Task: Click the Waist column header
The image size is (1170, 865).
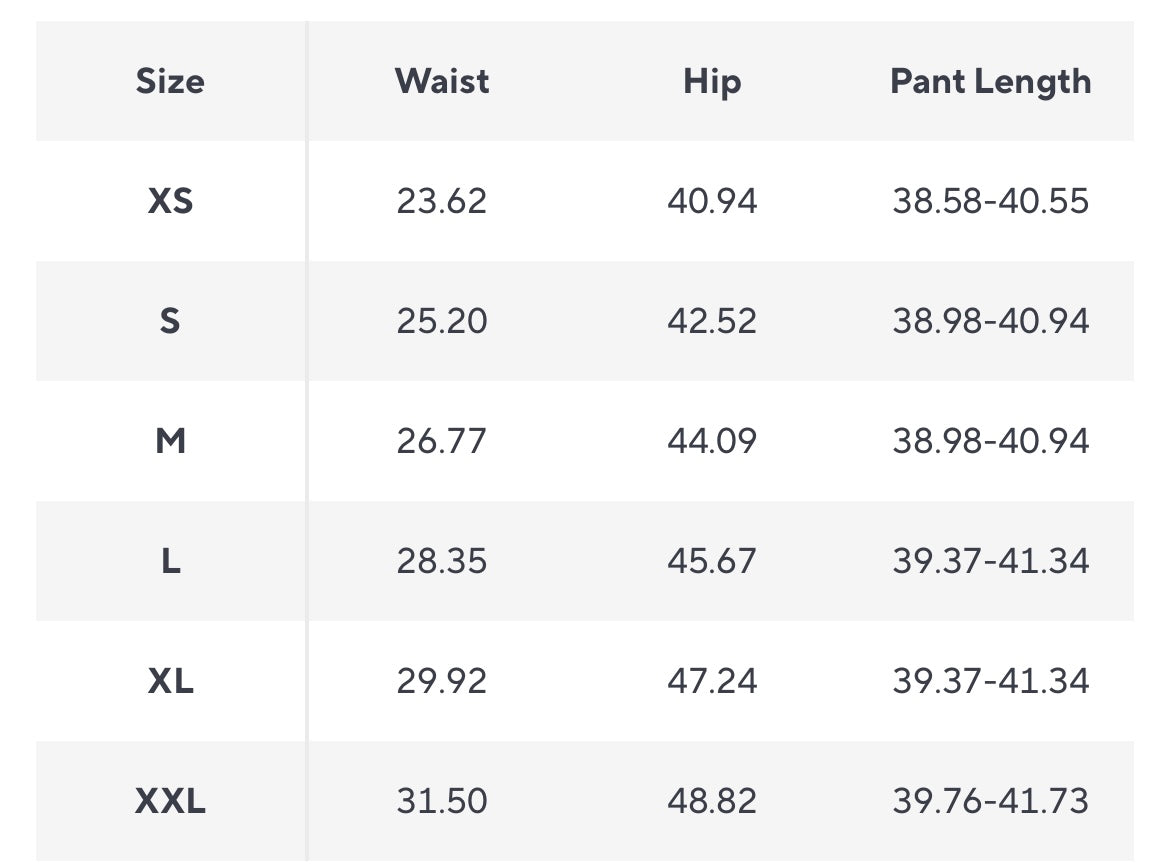Action: tap(442, 81)
